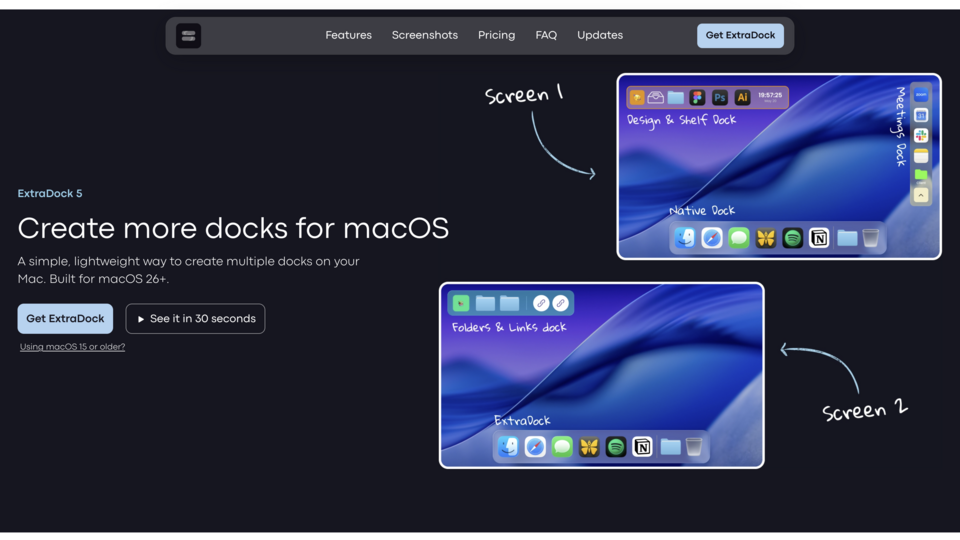Click the butterfly app icon in the Native Dock
This screenshot has width=960, height=540.
click(765, 238)
